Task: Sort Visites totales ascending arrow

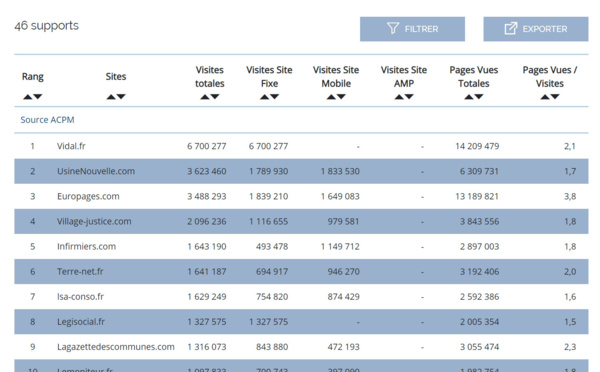Action: click(205, 97)
